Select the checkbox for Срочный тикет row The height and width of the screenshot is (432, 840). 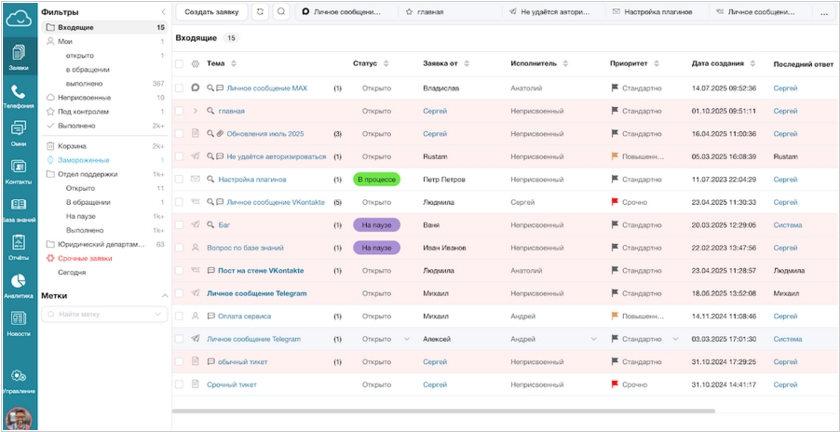click(x=180, y=384)
